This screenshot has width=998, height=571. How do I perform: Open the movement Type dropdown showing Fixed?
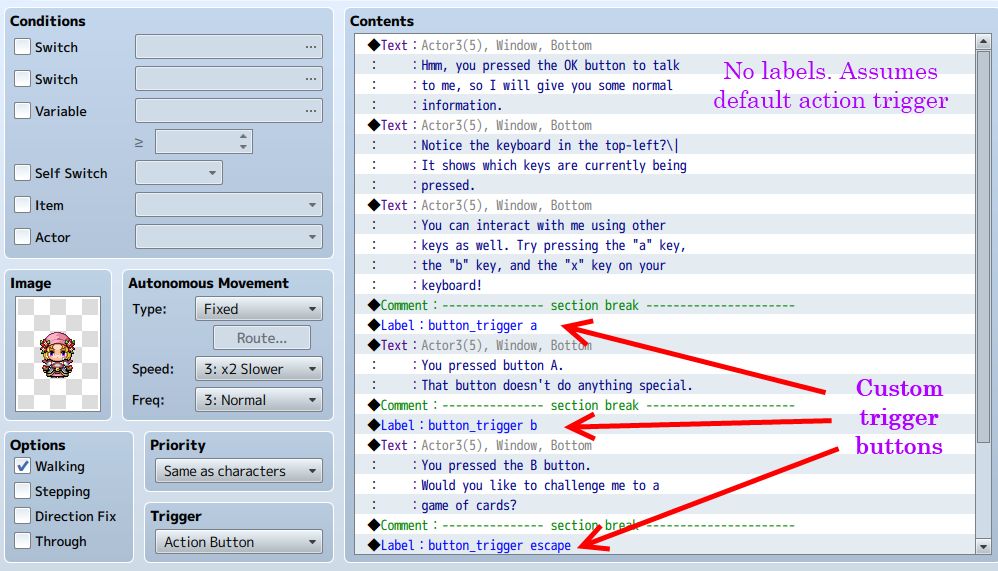click(x=258, y=309)
